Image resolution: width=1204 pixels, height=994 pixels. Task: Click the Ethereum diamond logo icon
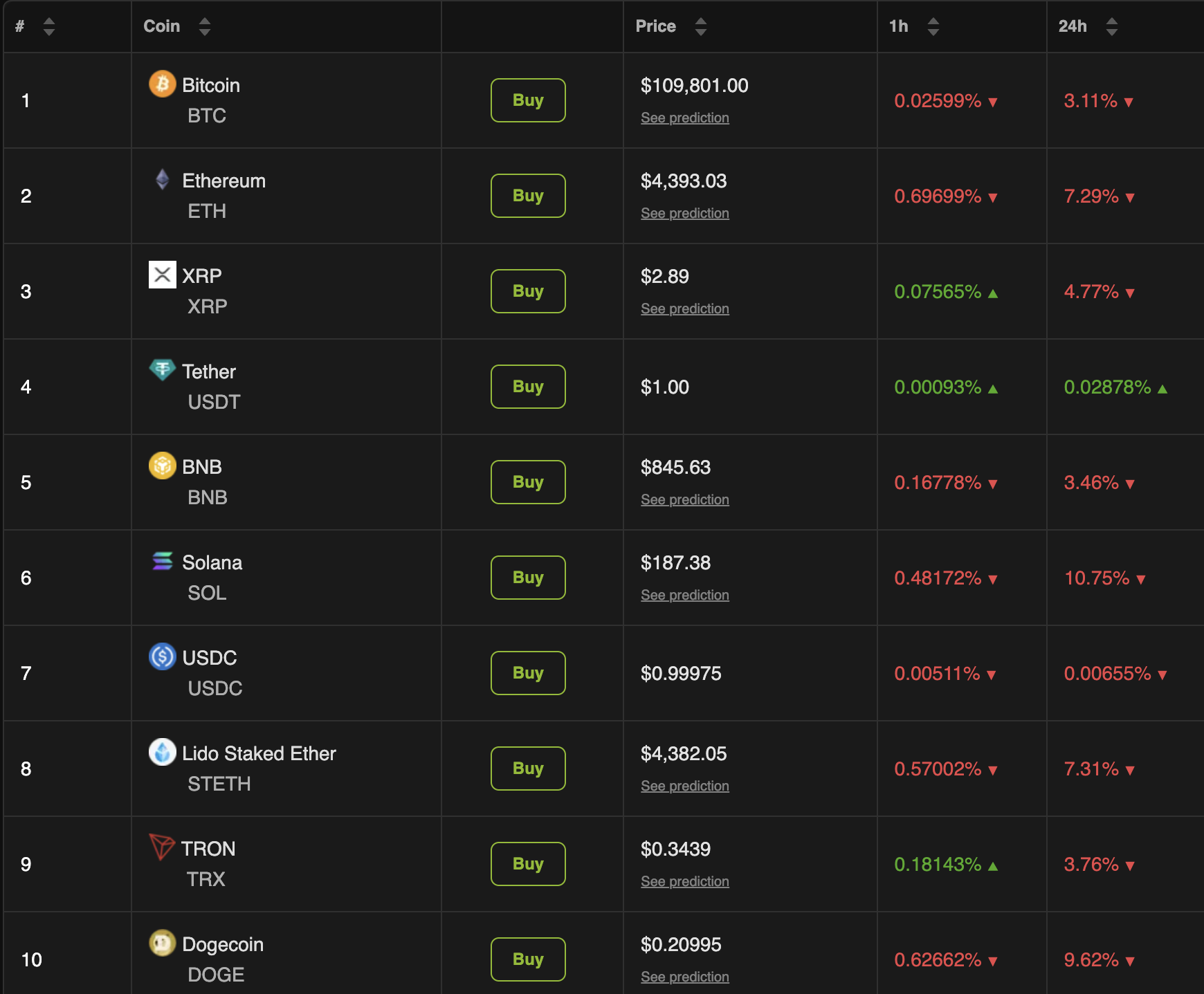pyautogui.click(x=162, y=179)
